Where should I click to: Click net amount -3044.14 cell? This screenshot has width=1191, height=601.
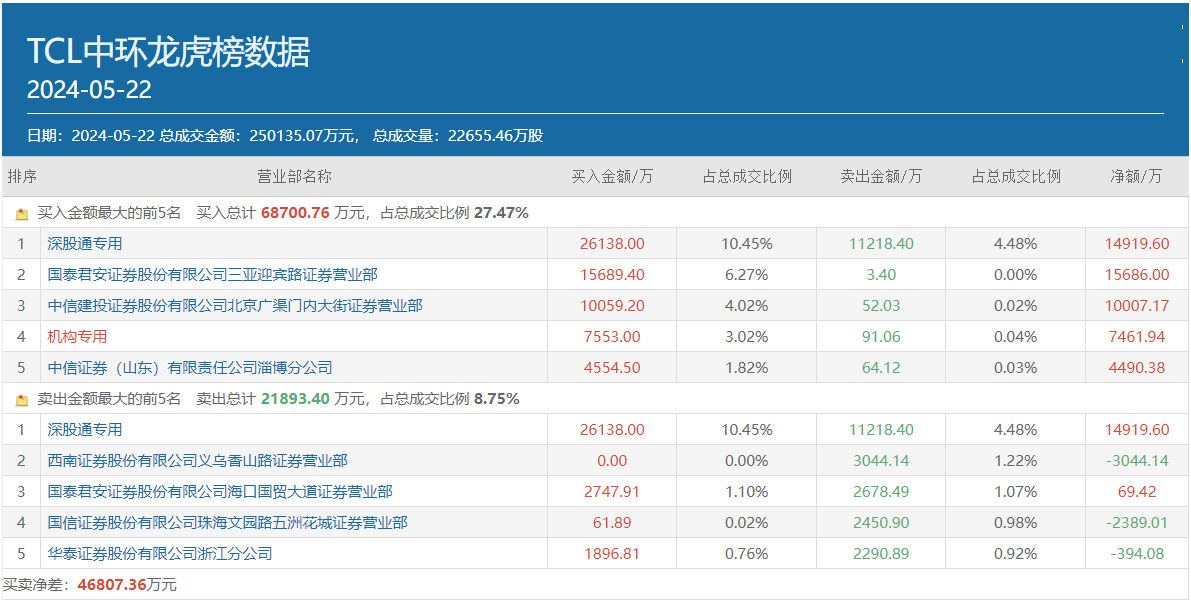[x=1138, y=460]
